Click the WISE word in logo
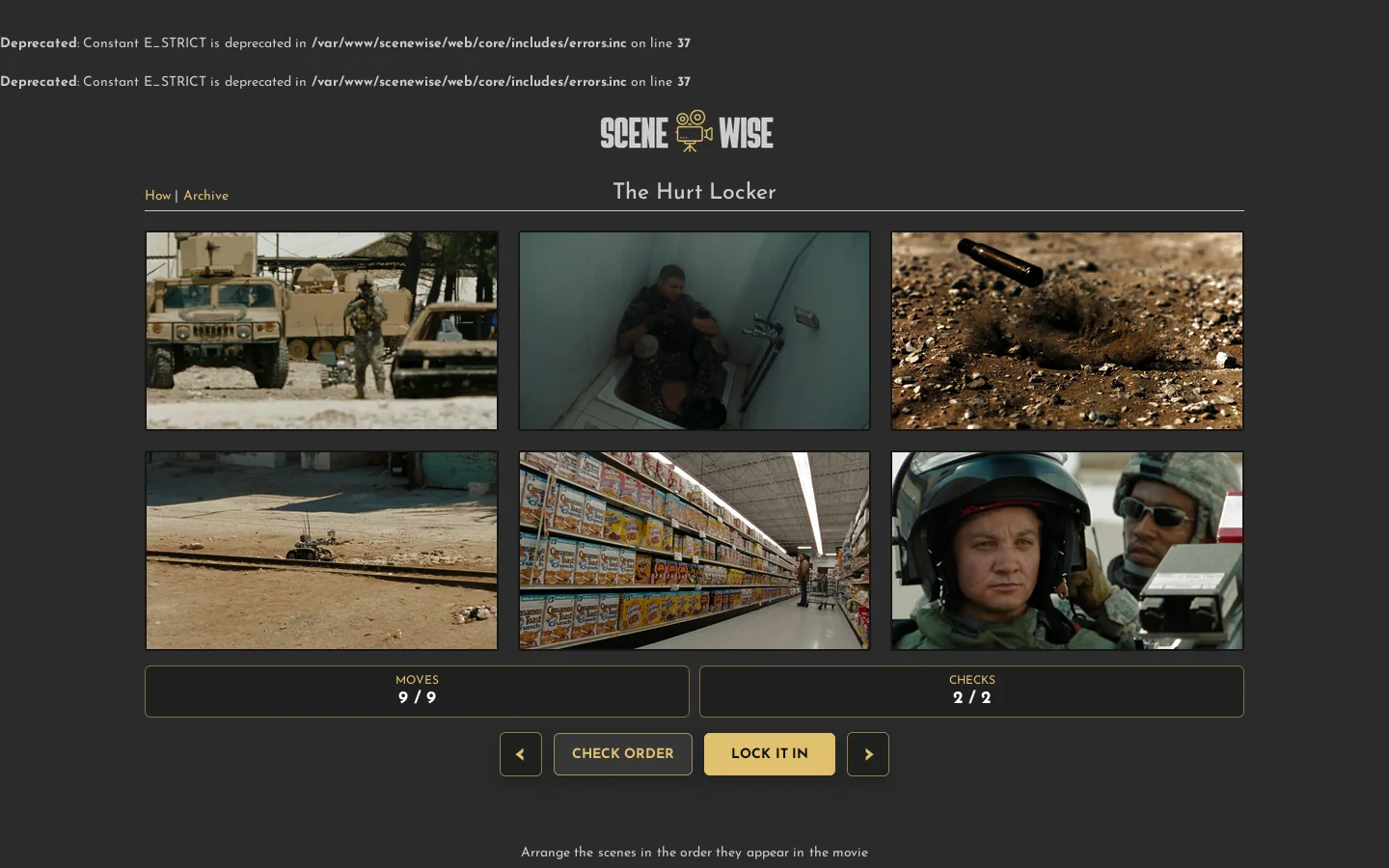This screenshot has width=1389, height=868. (x=746, y=133)
